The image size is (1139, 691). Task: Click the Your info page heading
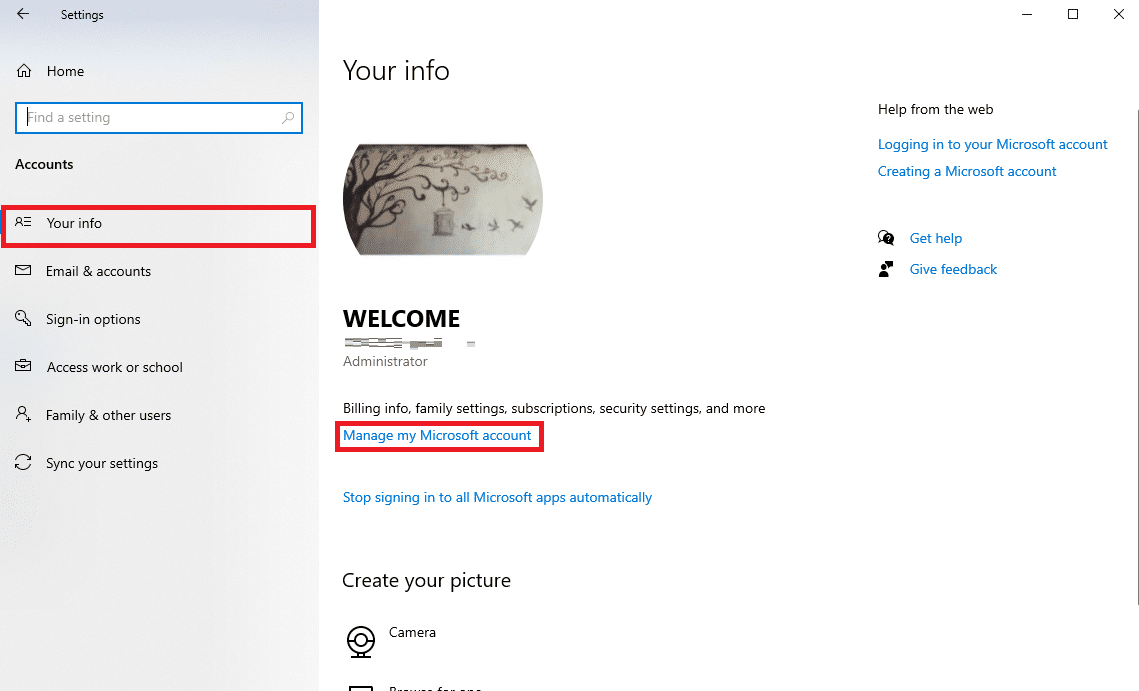pyautogui.click(x=396, y=70)
